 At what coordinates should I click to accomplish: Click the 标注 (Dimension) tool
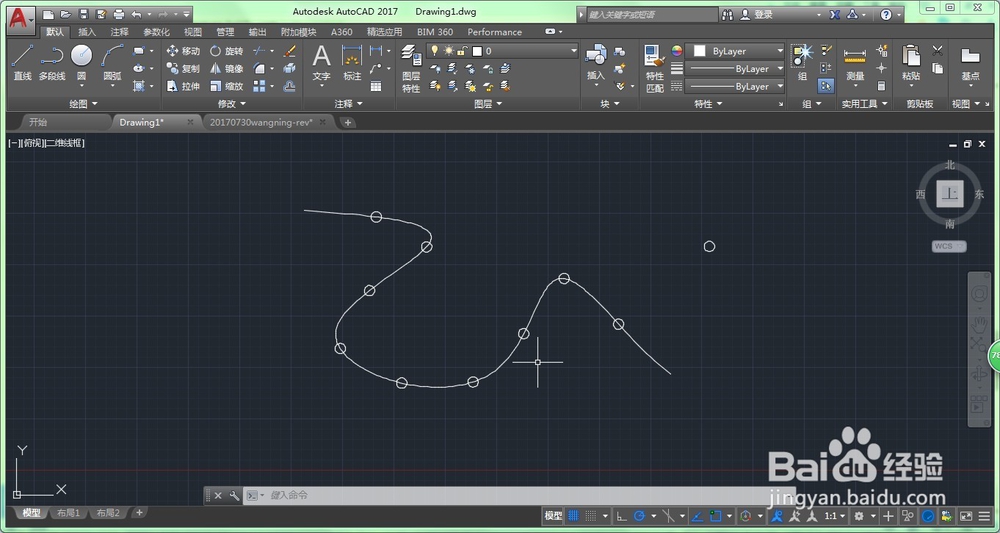tap(352, 62)
